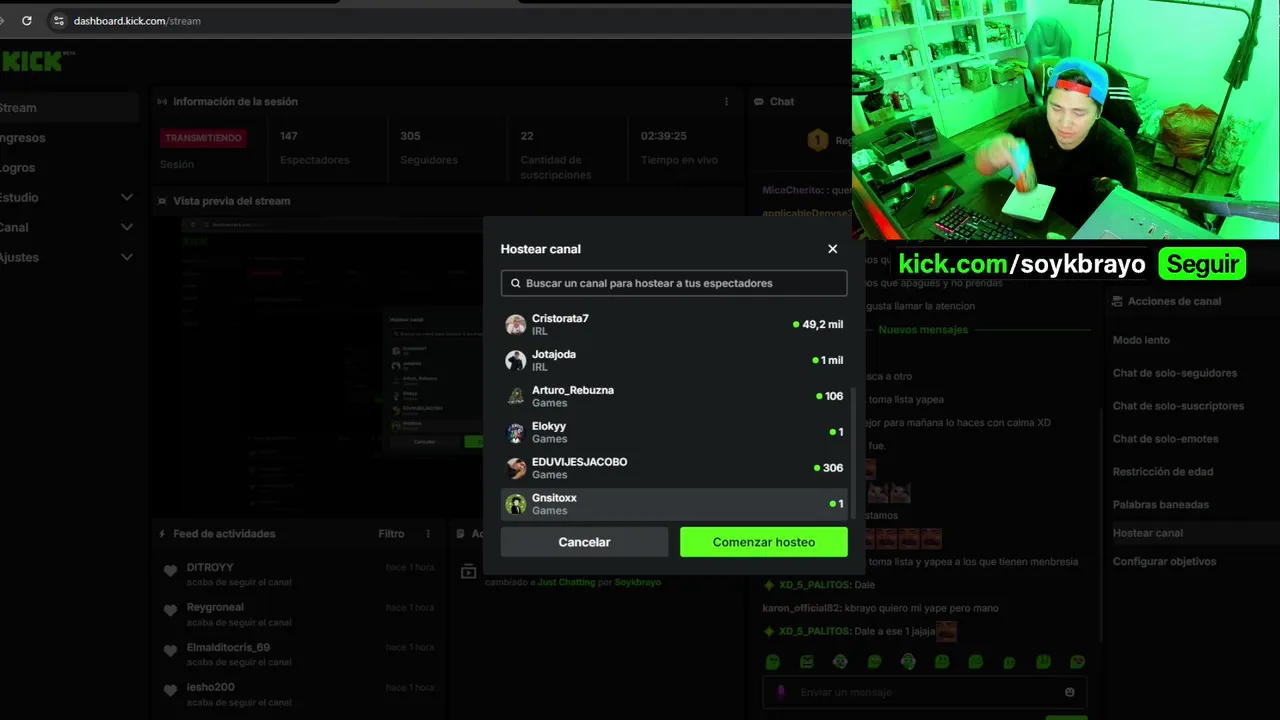The image size is (1280, 720).
Task: Select the EDUVIJESJACOBO channel
Action: (x=674, y=468)
